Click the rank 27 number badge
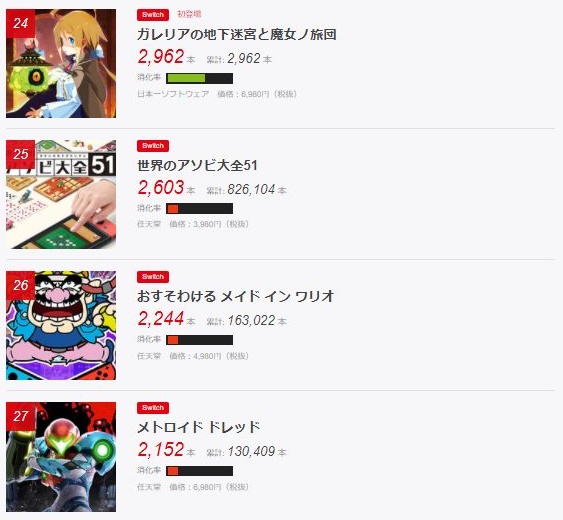Screen dimensions: 563x520 click(x=20, y=417)
